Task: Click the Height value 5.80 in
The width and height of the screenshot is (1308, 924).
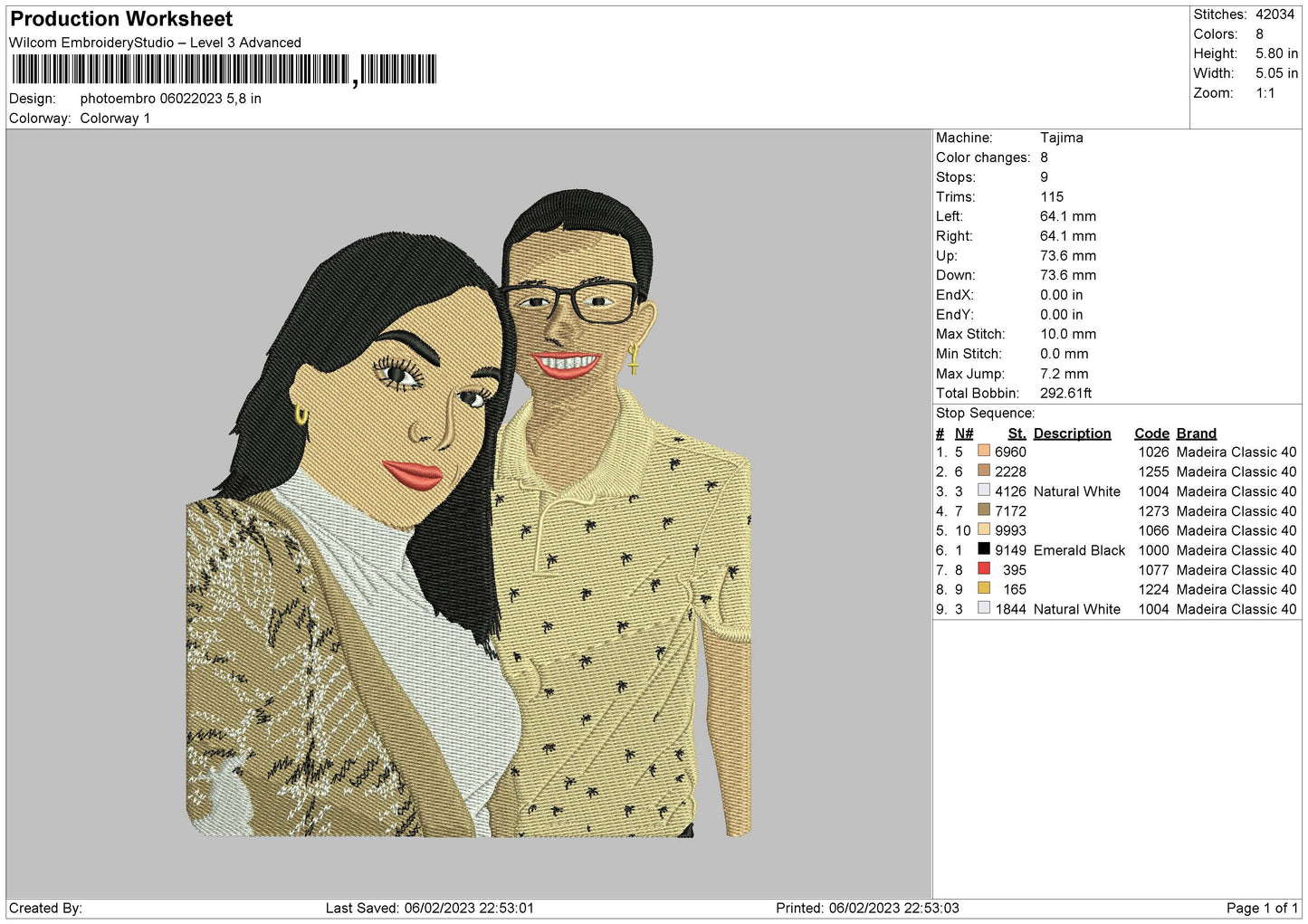Action: (1276, 53)
